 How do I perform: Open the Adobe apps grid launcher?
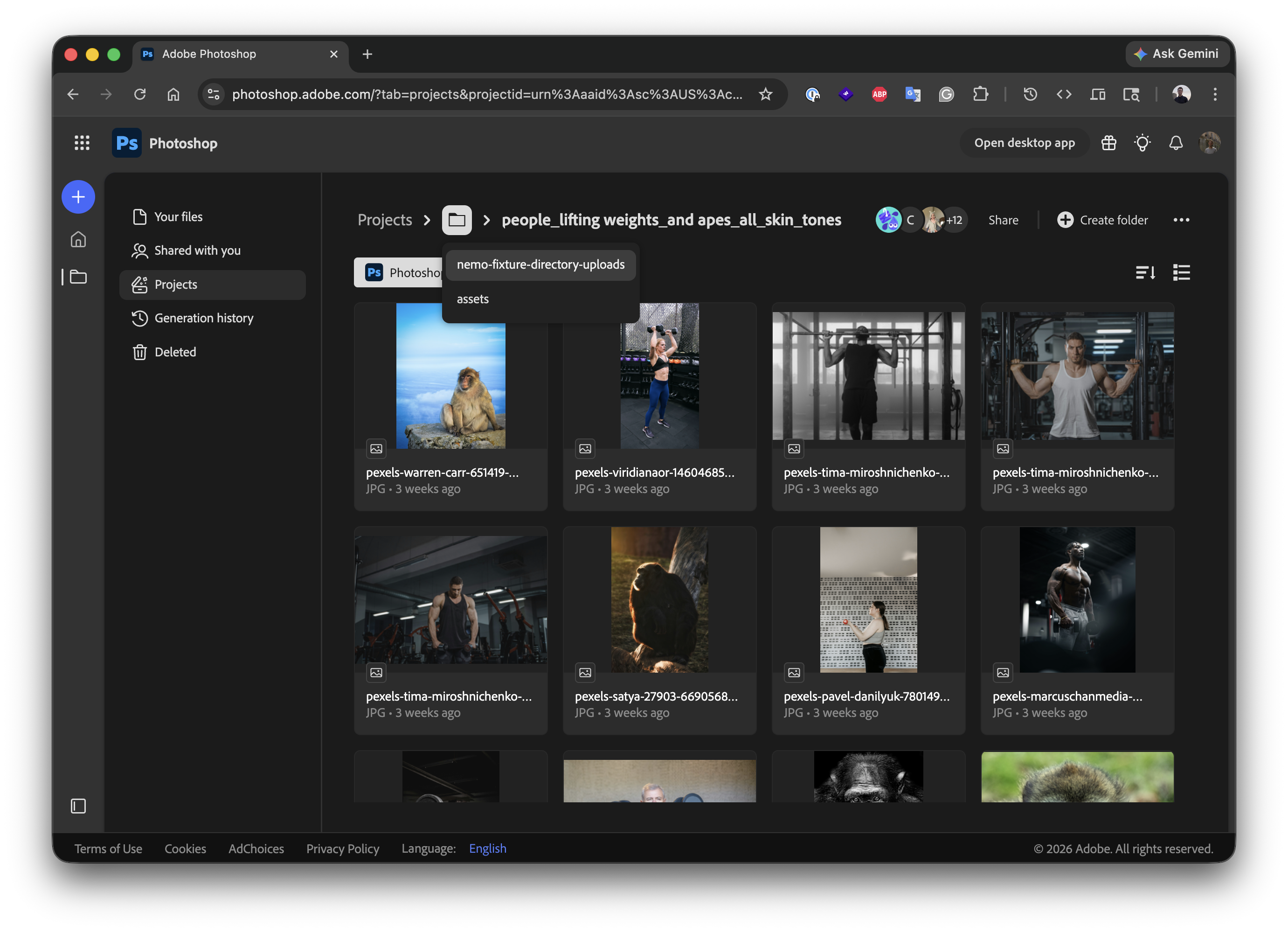tap(82, 143)
